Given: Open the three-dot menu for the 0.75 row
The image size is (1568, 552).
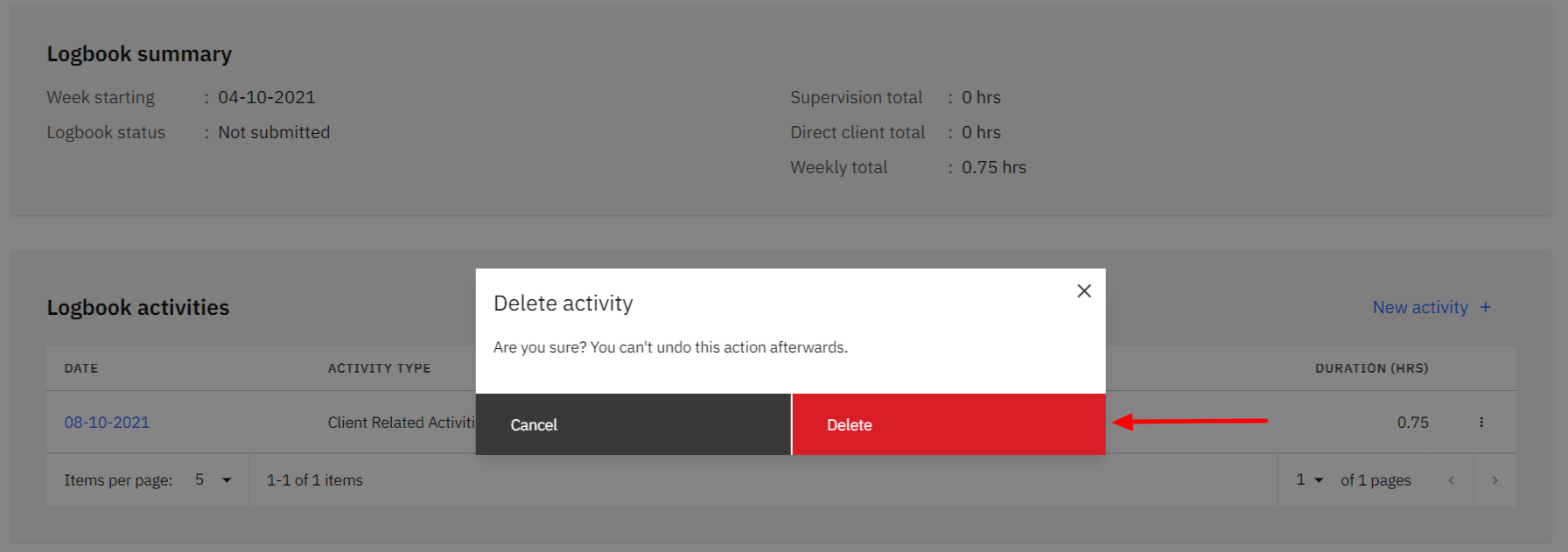Looking at the screenshot, I should pos(1481,423).
